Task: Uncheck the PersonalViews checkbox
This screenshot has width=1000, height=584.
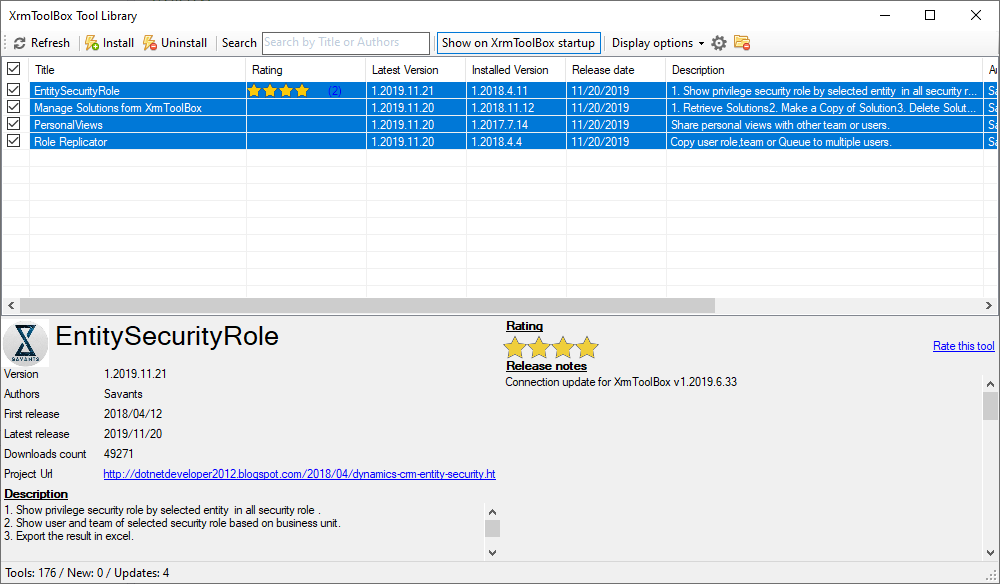Action: pos(13,124)
